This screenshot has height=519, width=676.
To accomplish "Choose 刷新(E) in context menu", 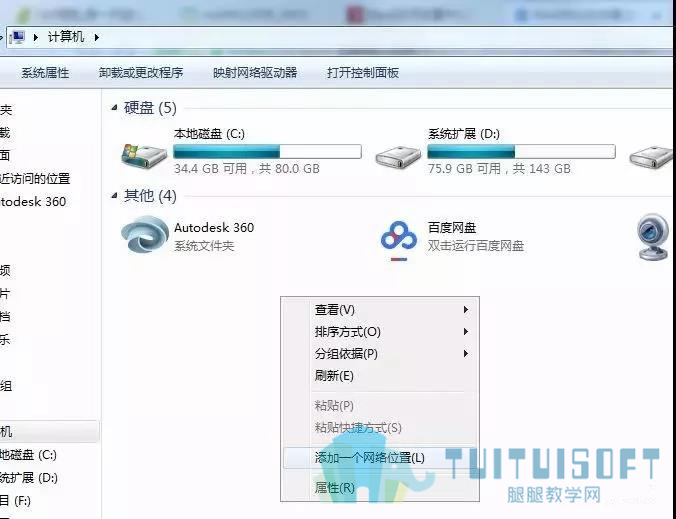I will (381, 375).
